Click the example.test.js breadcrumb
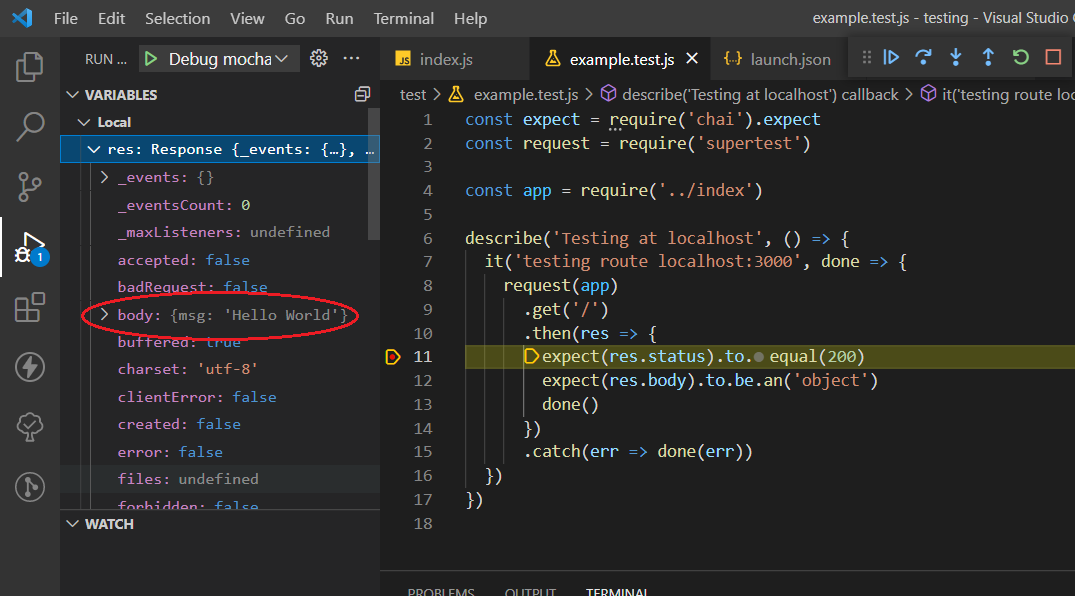The width and height of the screenshot is (1075, 596). tap(525, 95)
